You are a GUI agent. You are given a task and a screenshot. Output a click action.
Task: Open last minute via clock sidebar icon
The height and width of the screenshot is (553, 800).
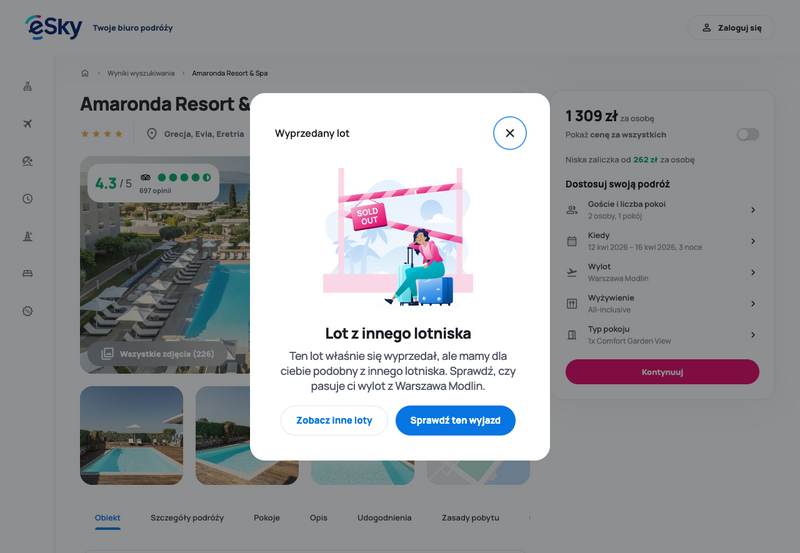[x=28, y=198]
